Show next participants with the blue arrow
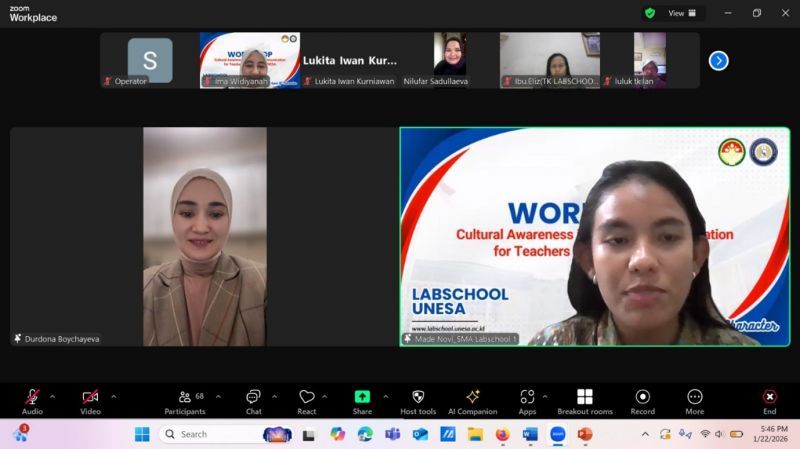This screenshot has height=449, width=800. click(718, 61)
